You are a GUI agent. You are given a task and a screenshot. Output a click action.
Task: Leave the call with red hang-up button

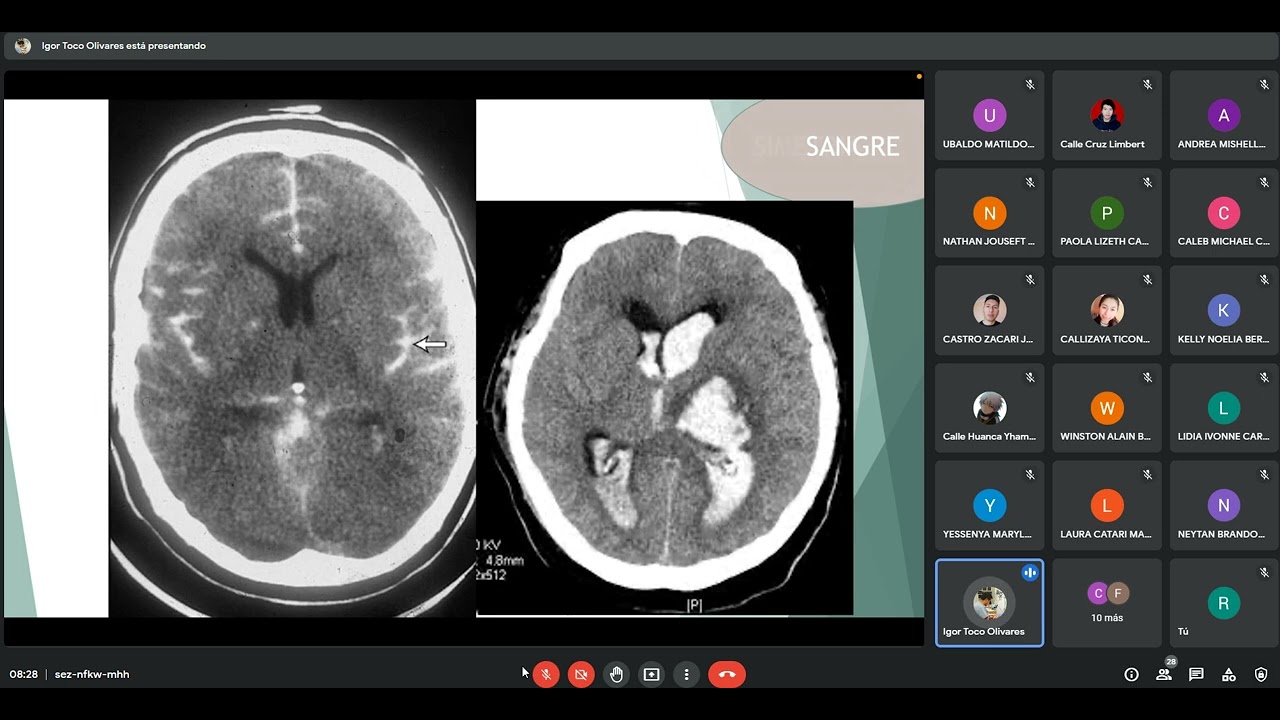[x=727, y=674]
